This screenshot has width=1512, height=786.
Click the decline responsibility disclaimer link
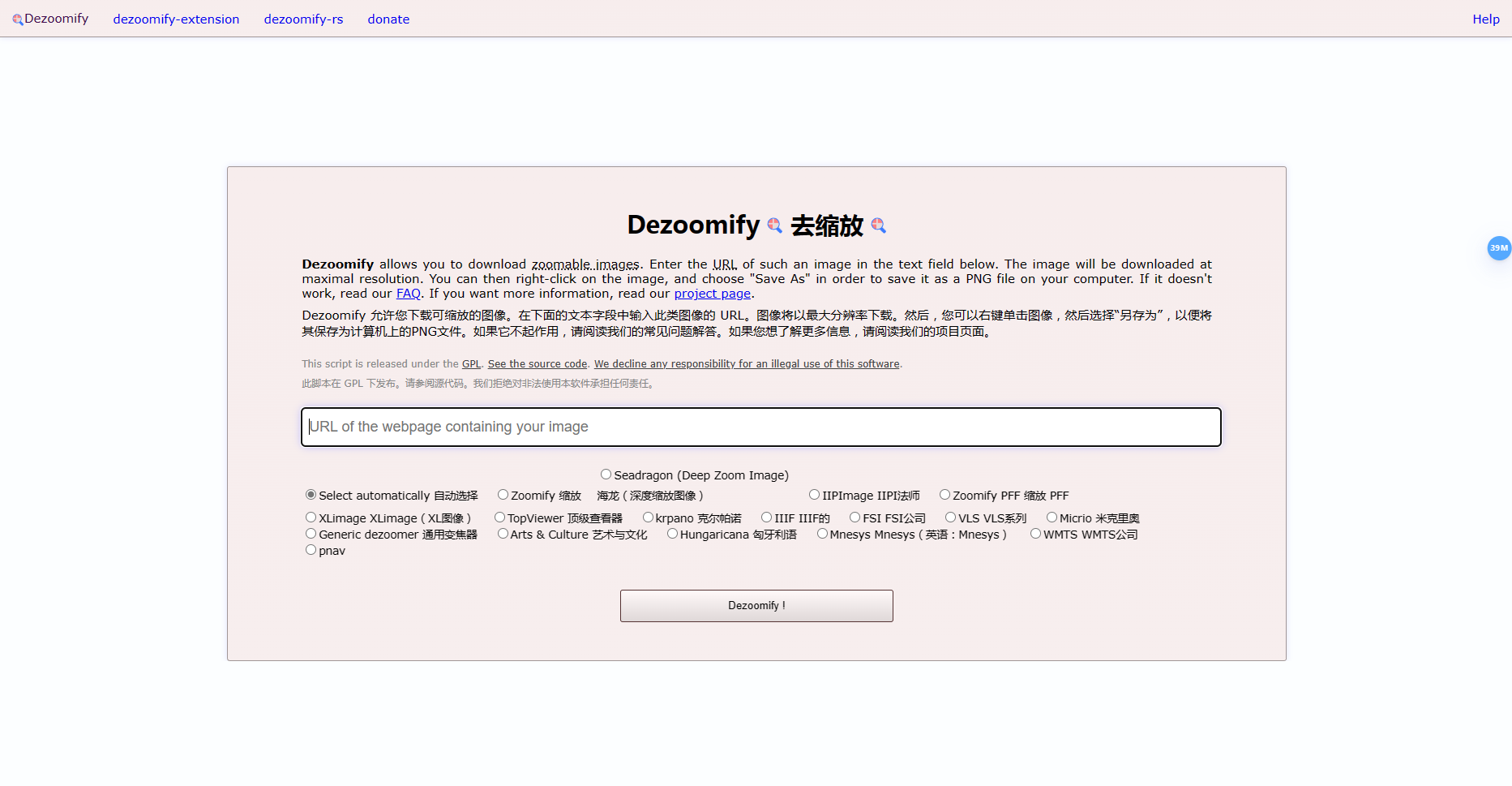point(747,364)
